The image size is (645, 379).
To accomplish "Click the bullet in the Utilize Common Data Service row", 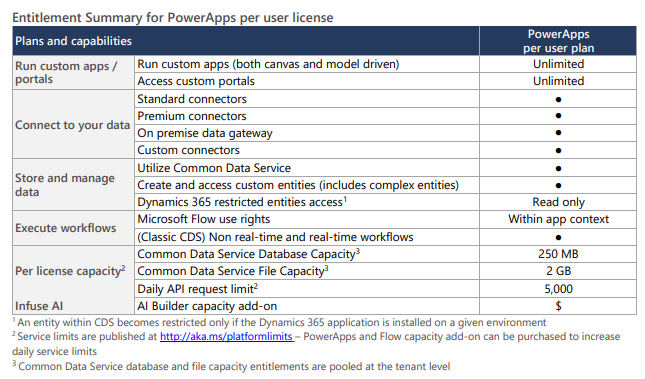I will point(558,168).
